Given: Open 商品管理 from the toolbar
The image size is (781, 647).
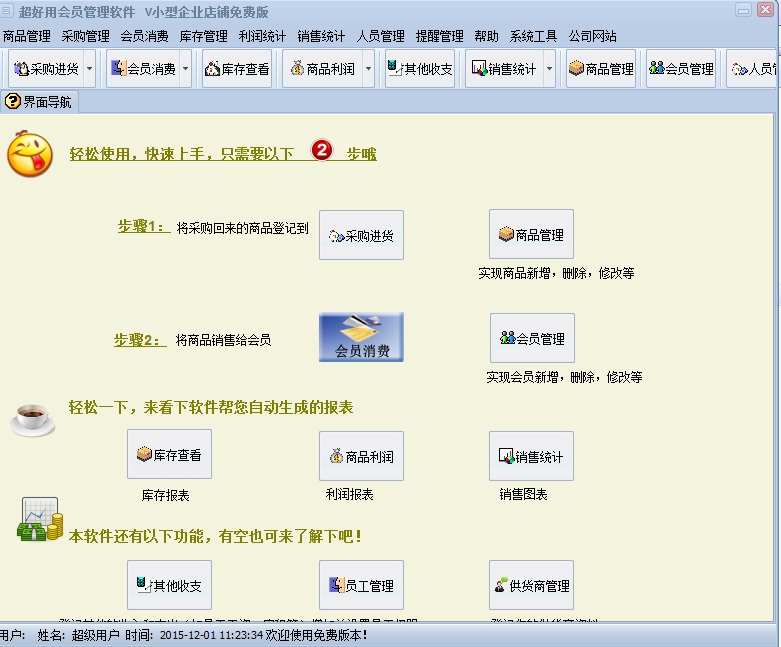Looking at the screenshot, I should 601,69.
